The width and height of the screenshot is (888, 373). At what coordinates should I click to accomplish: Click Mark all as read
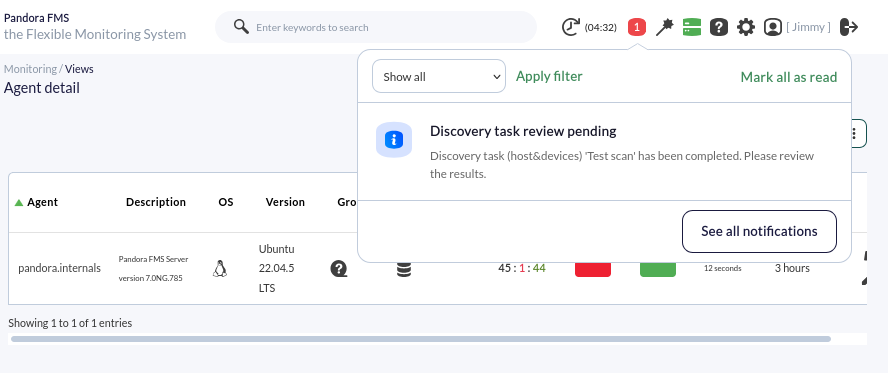pyautogui.click(x=788, y=77)
